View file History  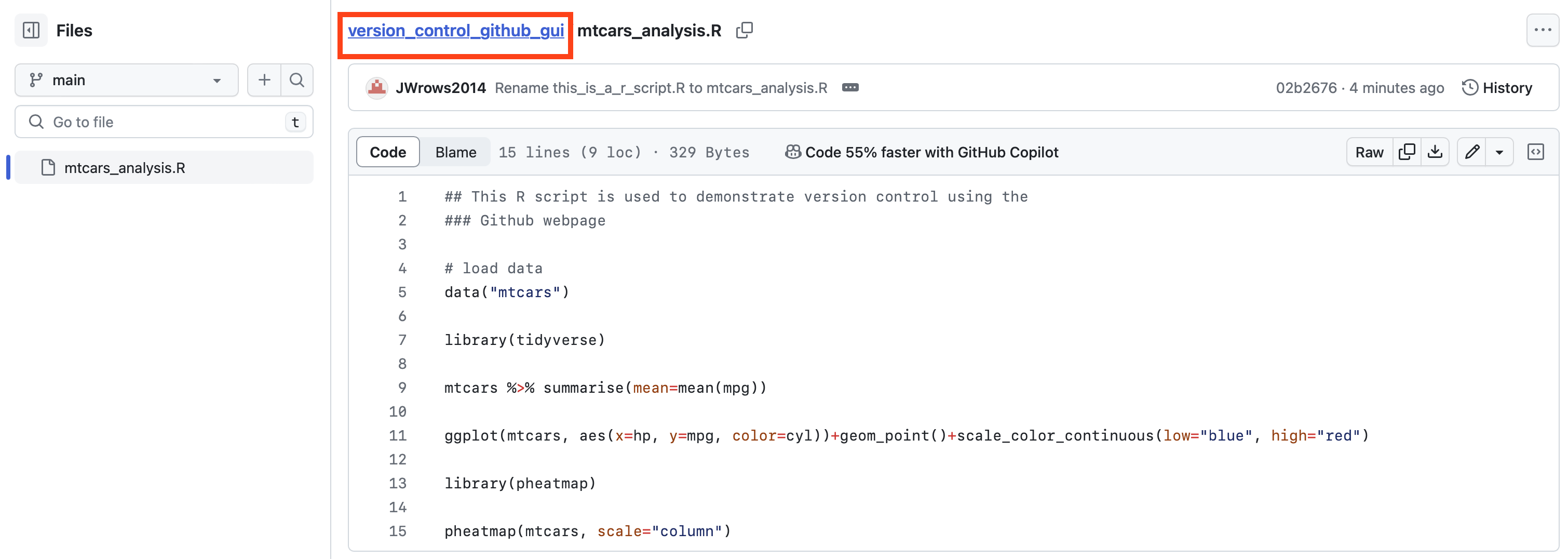[1497, 88]
